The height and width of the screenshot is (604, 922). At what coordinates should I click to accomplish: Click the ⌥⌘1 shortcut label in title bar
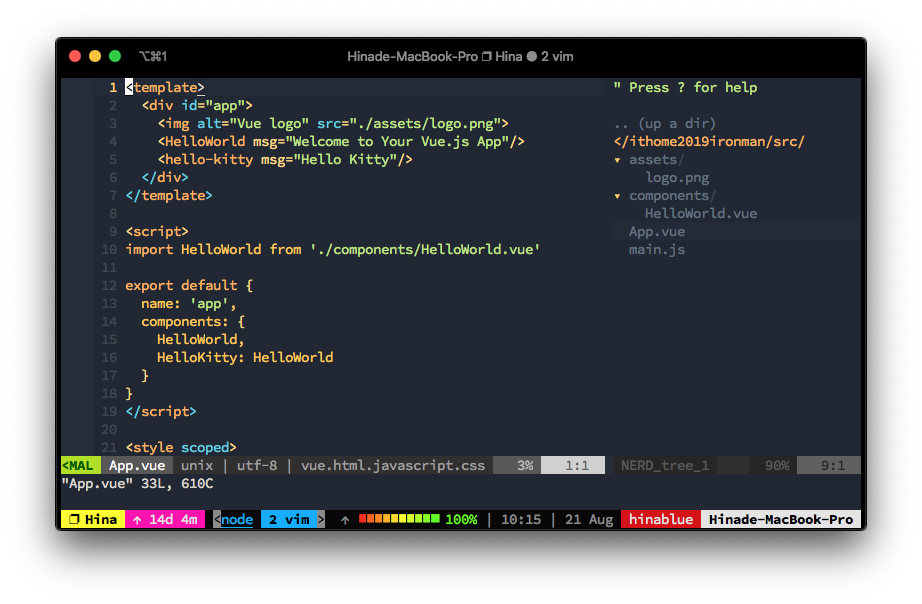153,56
